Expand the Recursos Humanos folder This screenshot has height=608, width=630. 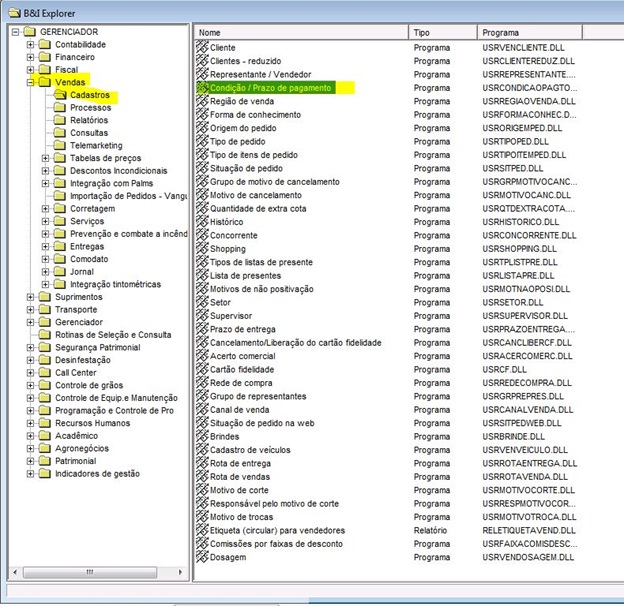[x=31, y=423]
